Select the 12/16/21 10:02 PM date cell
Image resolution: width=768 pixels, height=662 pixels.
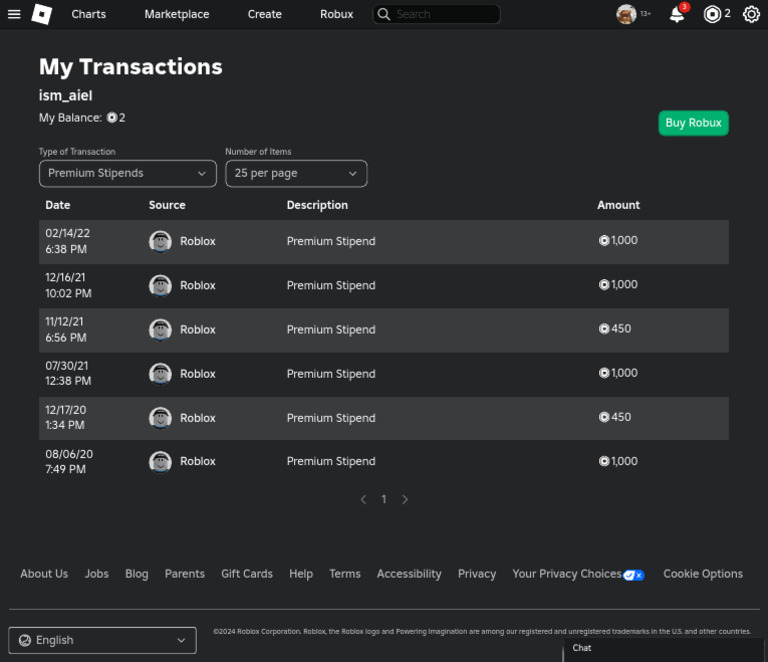click(x=69, y=285)
